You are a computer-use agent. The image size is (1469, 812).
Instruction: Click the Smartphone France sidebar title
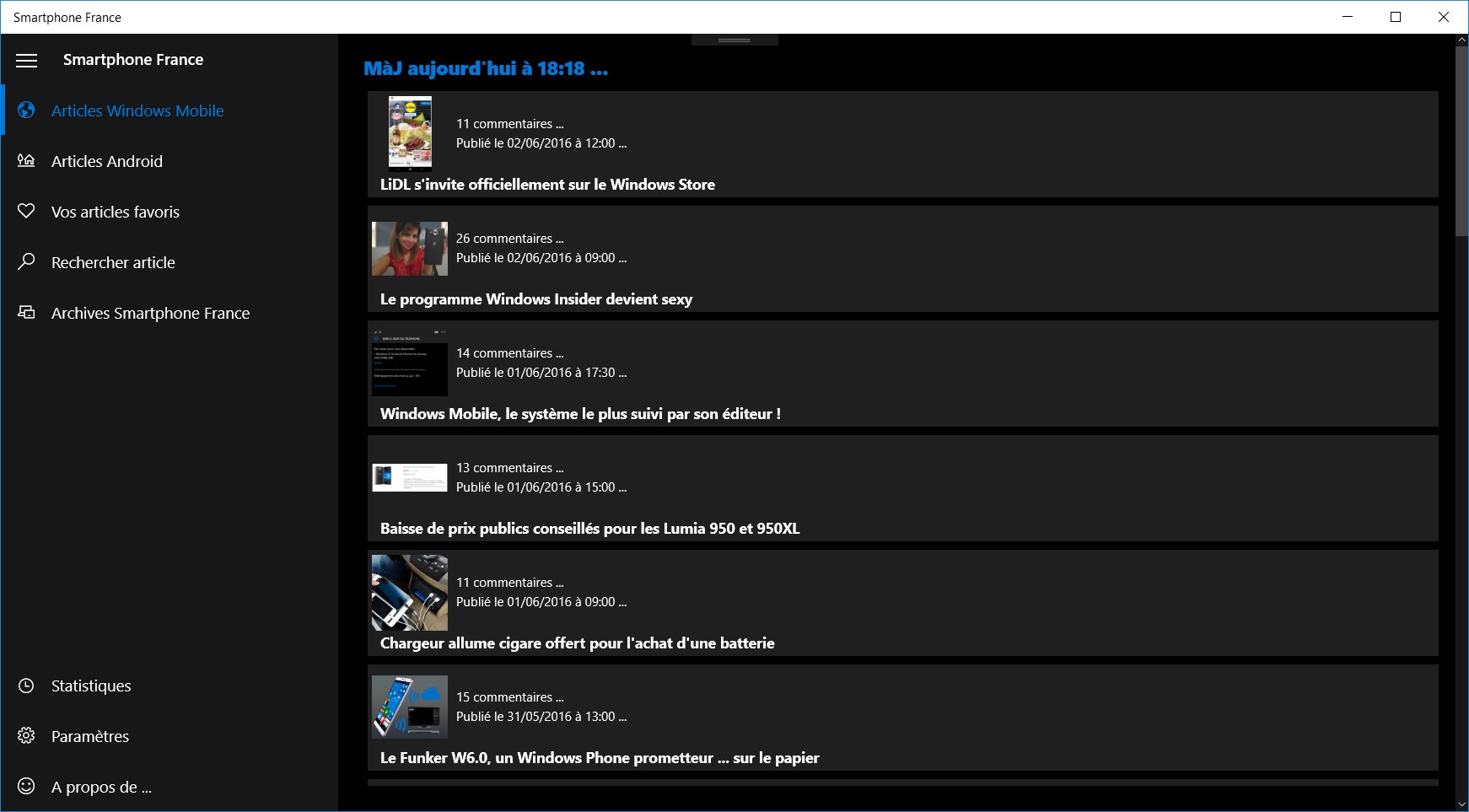[133, 60]
